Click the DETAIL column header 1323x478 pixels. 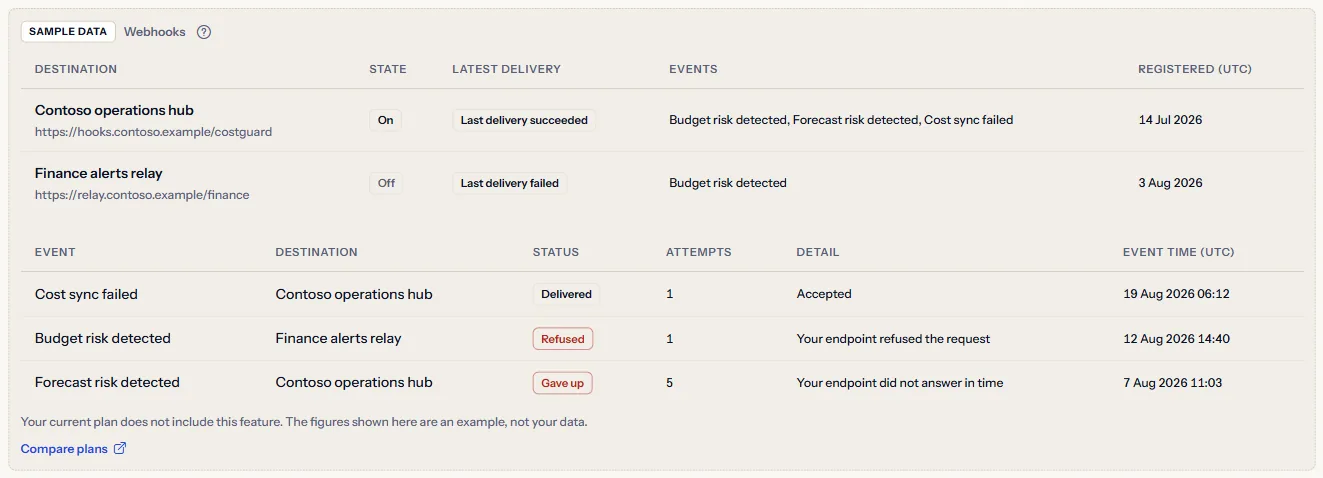(x=818, y=252)
